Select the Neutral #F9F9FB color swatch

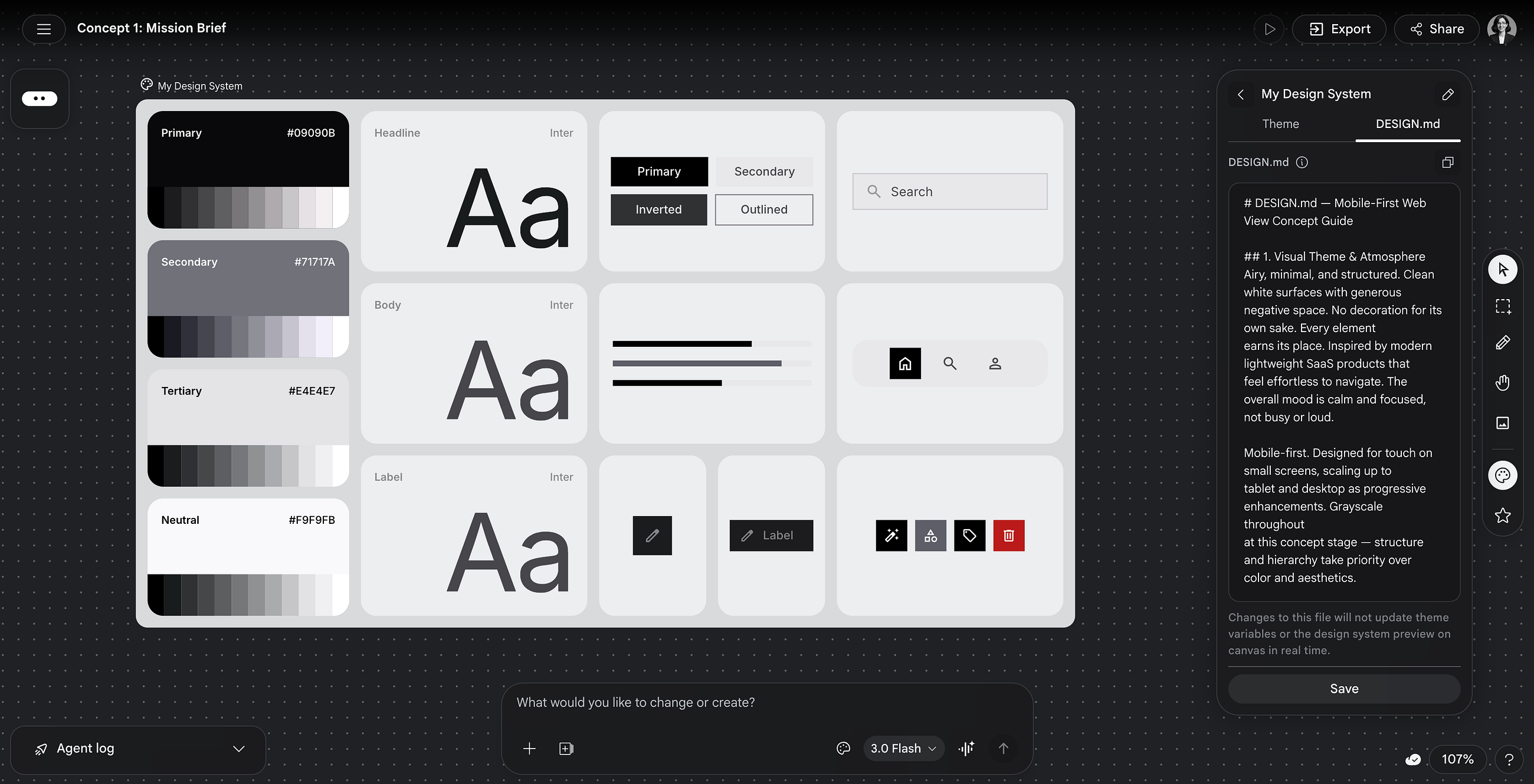(248, 557)
